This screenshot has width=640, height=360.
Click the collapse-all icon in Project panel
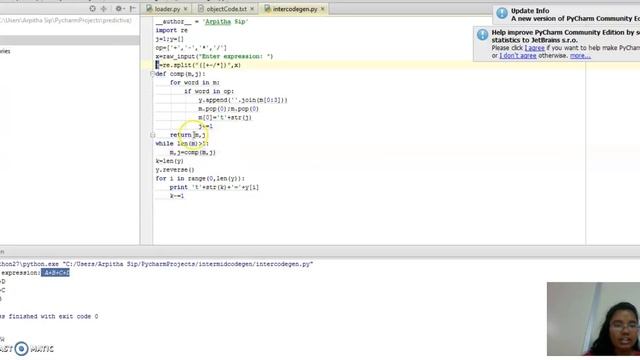104,9
